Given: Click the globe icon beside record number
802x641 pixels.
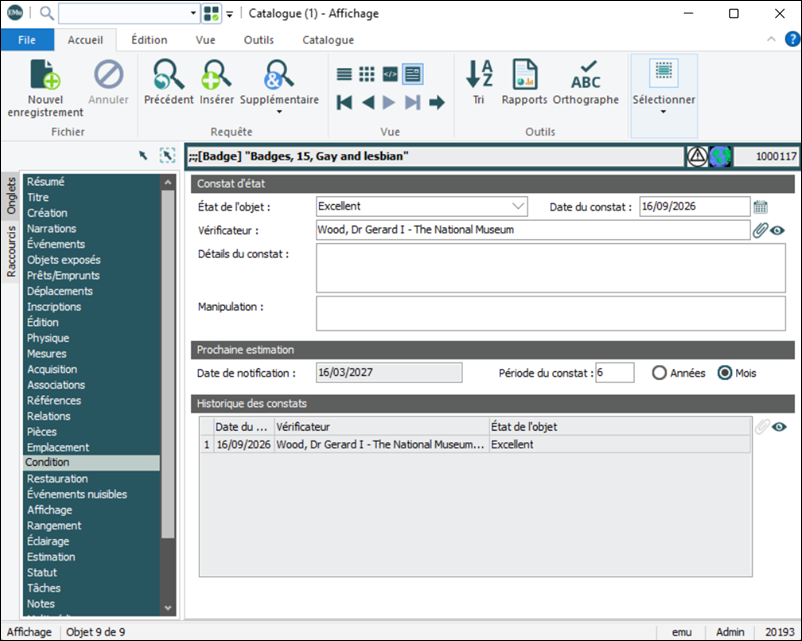Looking at the screenshot, I should (720, 157).
